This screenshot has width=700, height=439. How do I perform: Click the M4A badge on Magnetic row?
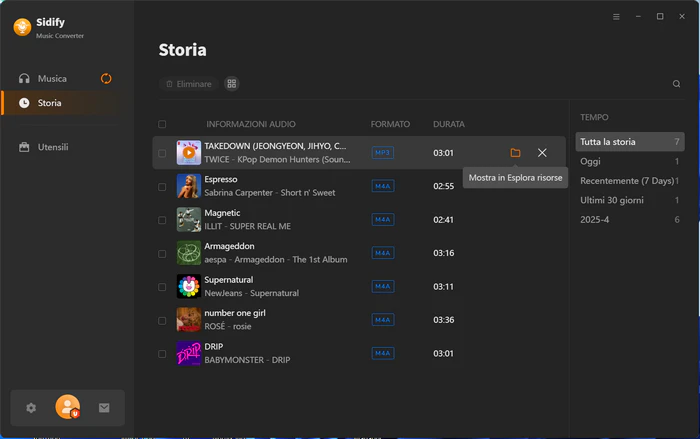point(383,220)
